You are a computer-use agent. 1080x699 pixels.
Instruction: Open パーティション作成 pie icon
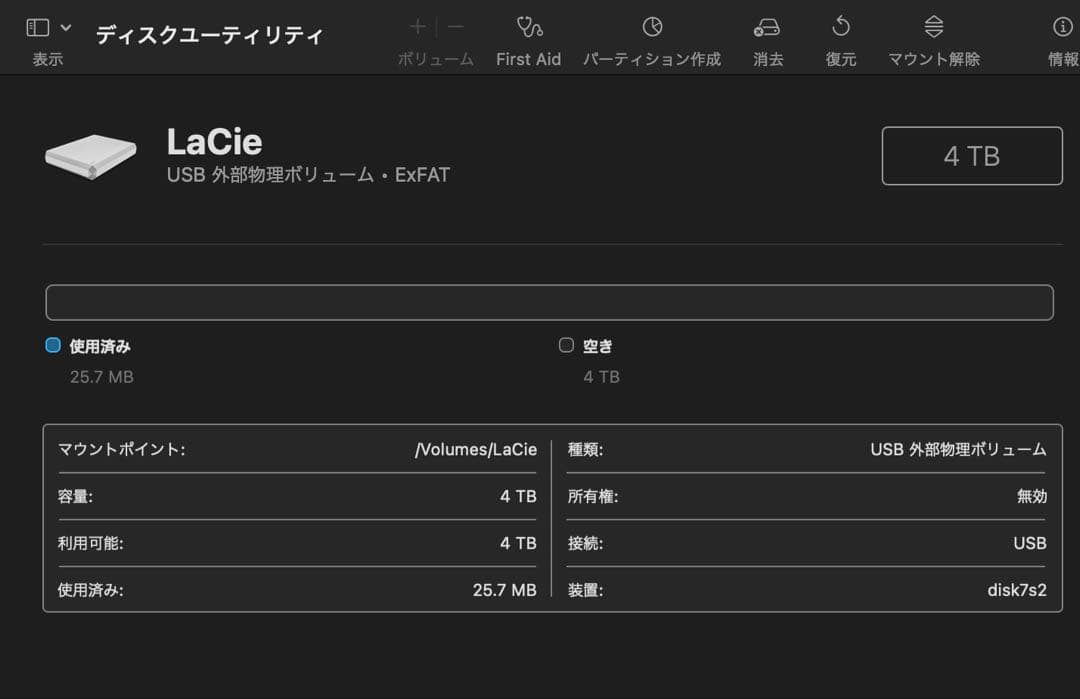tap(652, 27)
